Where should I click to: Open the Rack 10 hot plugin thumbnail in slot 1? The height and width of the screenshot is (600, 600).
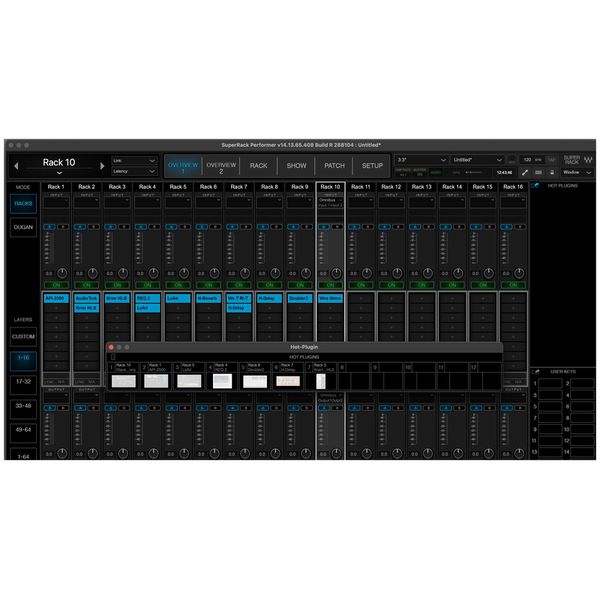(x=124, y=381)
